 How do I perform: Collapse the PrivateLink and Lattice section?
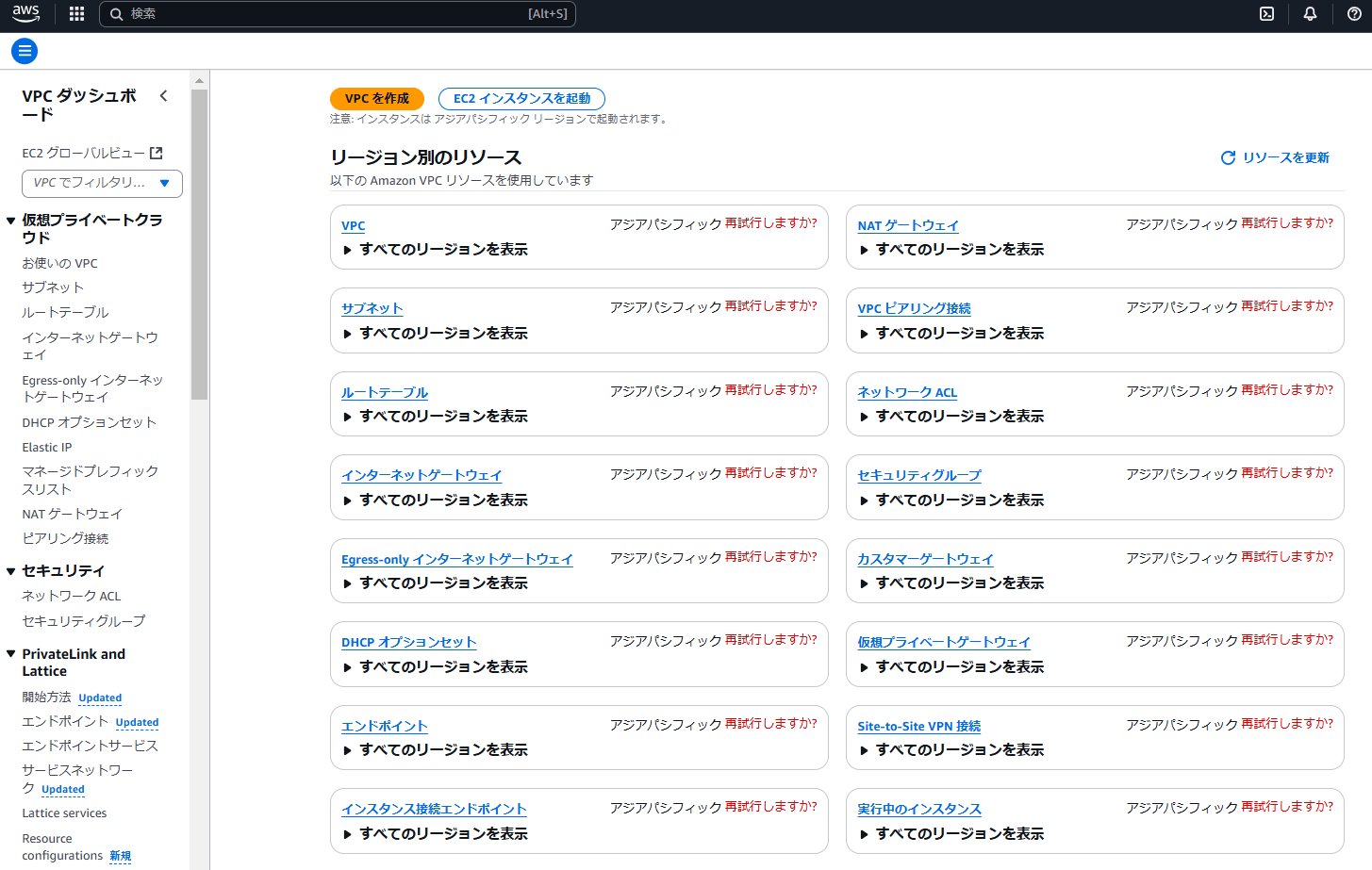click(x=11, y=654)
